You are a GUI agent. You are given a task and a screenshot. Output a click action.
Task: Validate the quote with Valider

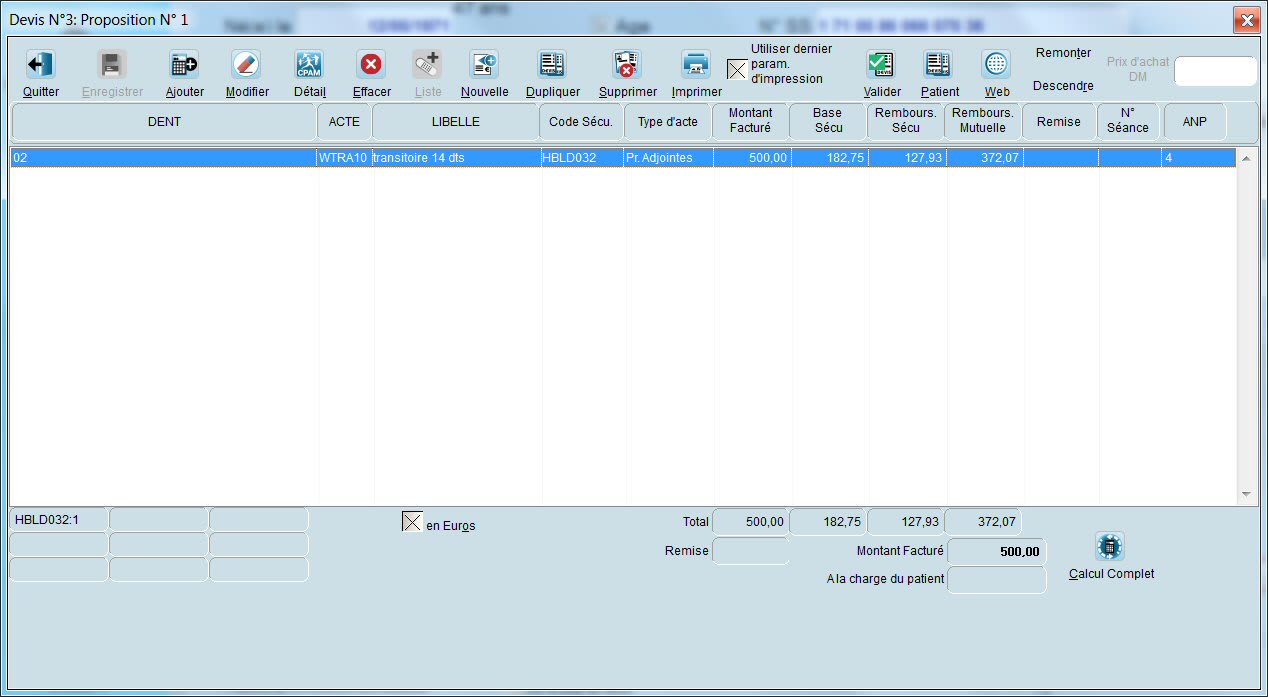click(x=881, y=66)
